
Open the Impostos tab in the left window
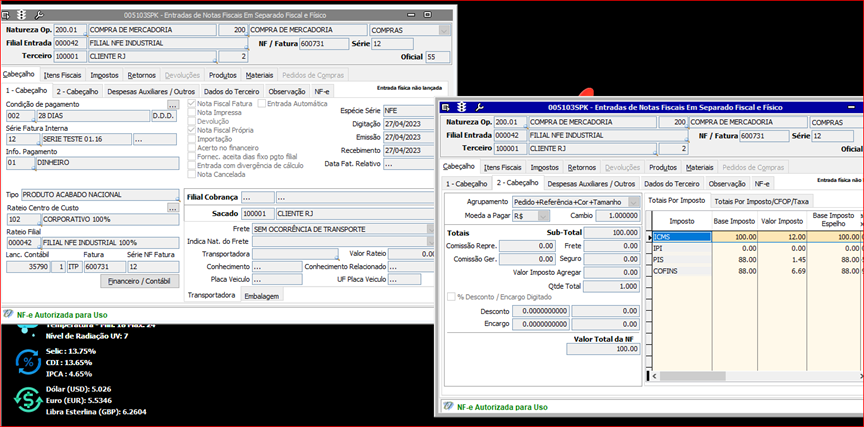(104, 75)
